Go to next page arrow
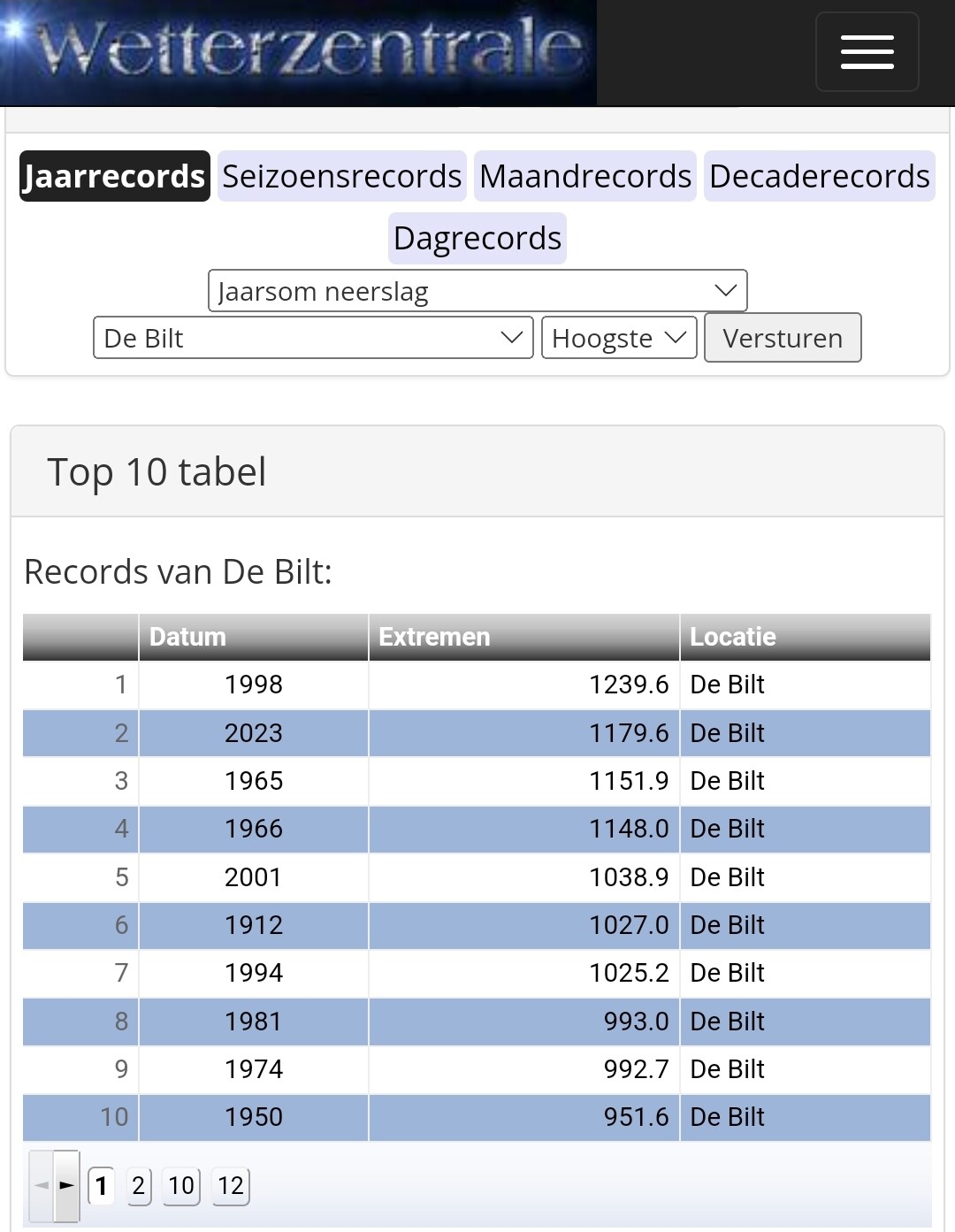The height and width of the screenshot is (1232, 955). [66, 1185]
